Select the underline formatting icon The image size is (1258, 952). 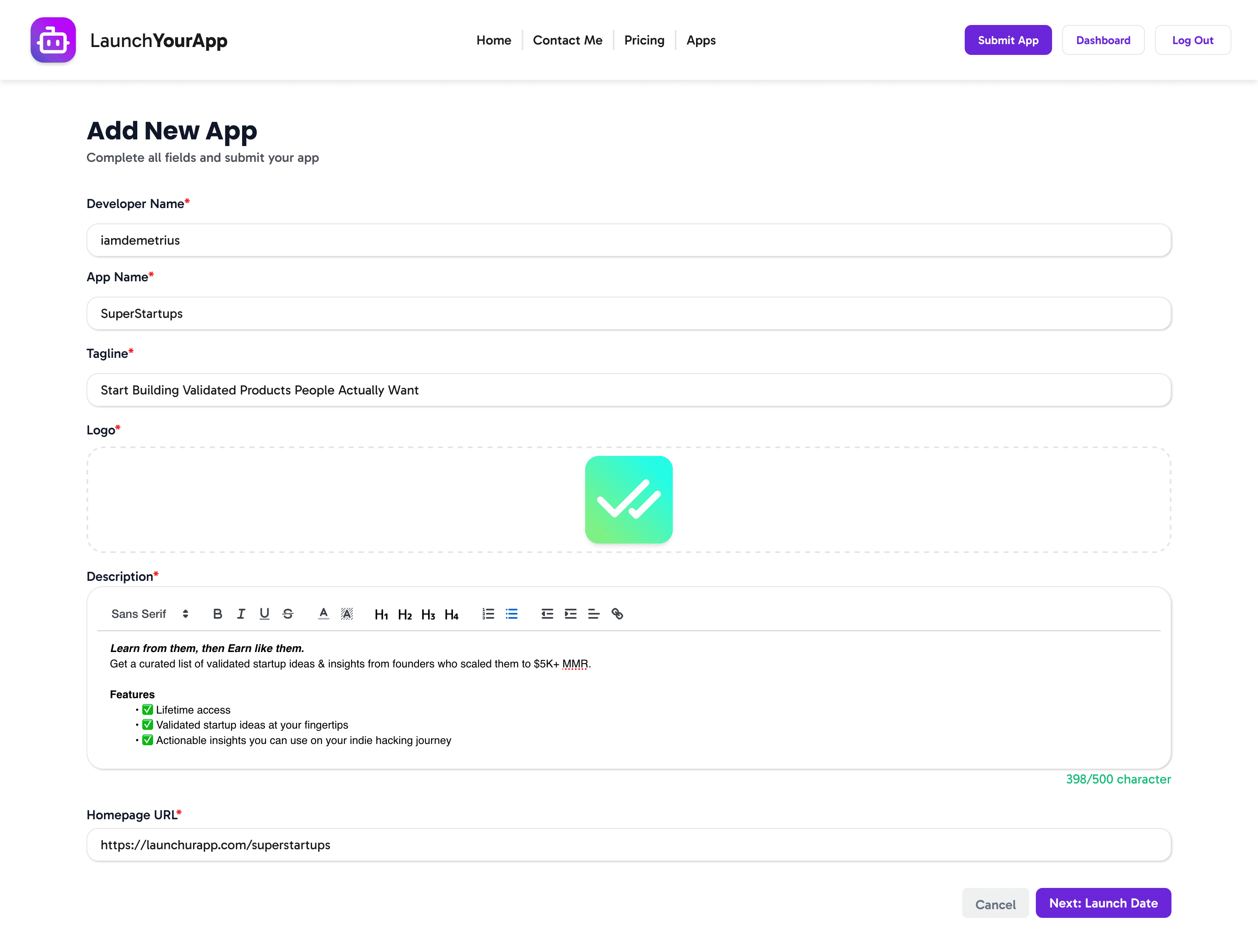(265, 614)
